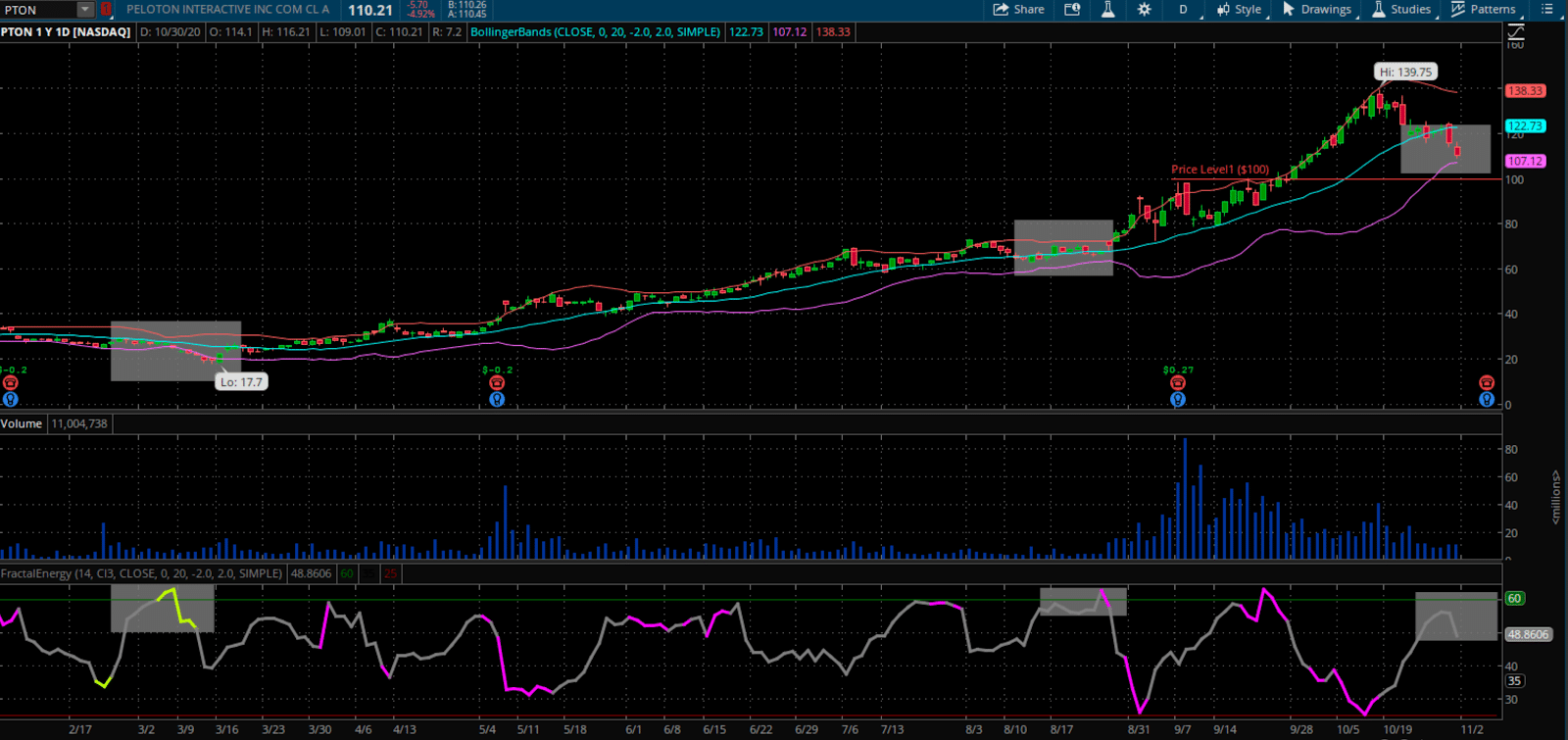Click the -4.92% change value

point(420,15)
